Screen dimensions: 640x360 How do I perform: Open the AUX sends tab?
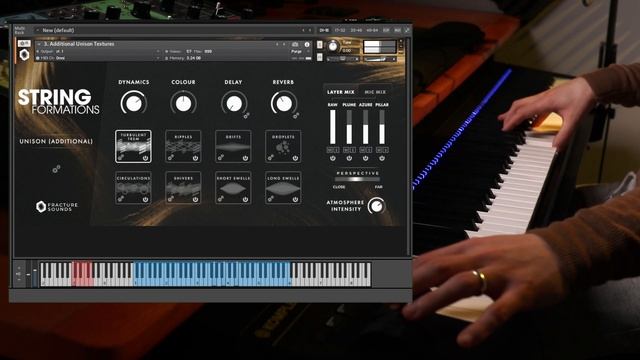coord(397,30)
